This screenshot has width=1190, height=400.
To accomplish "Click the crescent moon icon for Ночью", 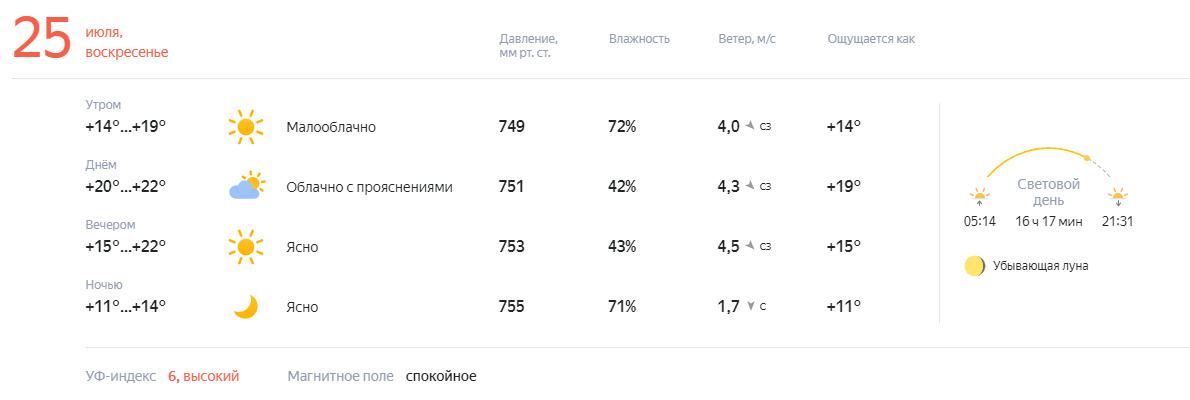I will (x=245, y=307).
